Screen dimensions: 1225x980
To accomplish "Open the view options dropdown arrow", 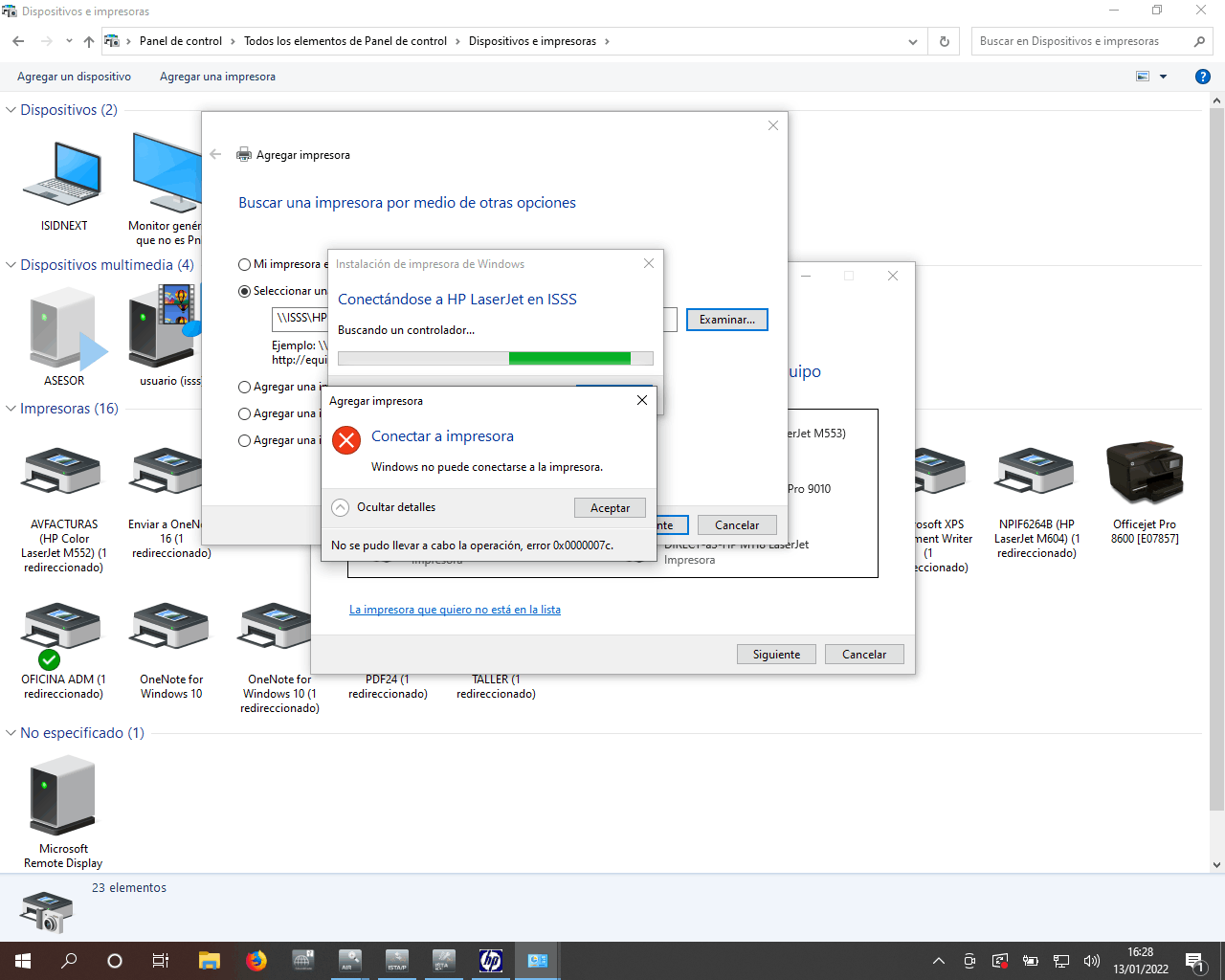I will tap(1164, 77).
